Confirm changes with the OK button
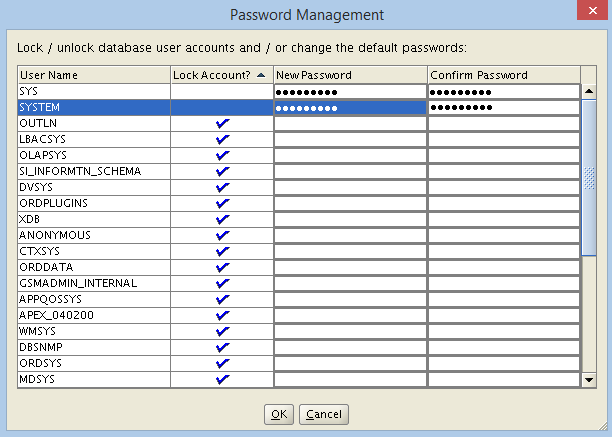Image resolution: width=612 pixels, height=437 pixels. pos(279,414)
